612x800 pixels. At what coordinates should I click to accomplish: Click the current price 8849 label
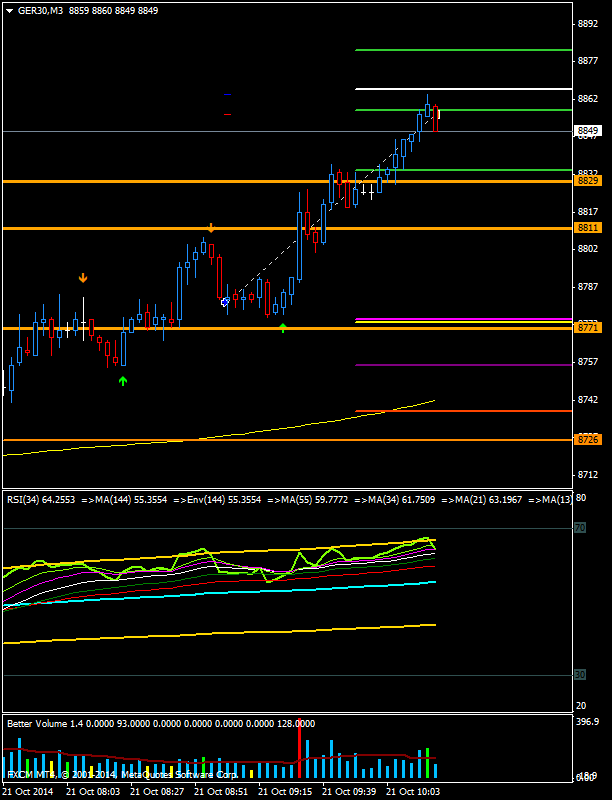588,131
